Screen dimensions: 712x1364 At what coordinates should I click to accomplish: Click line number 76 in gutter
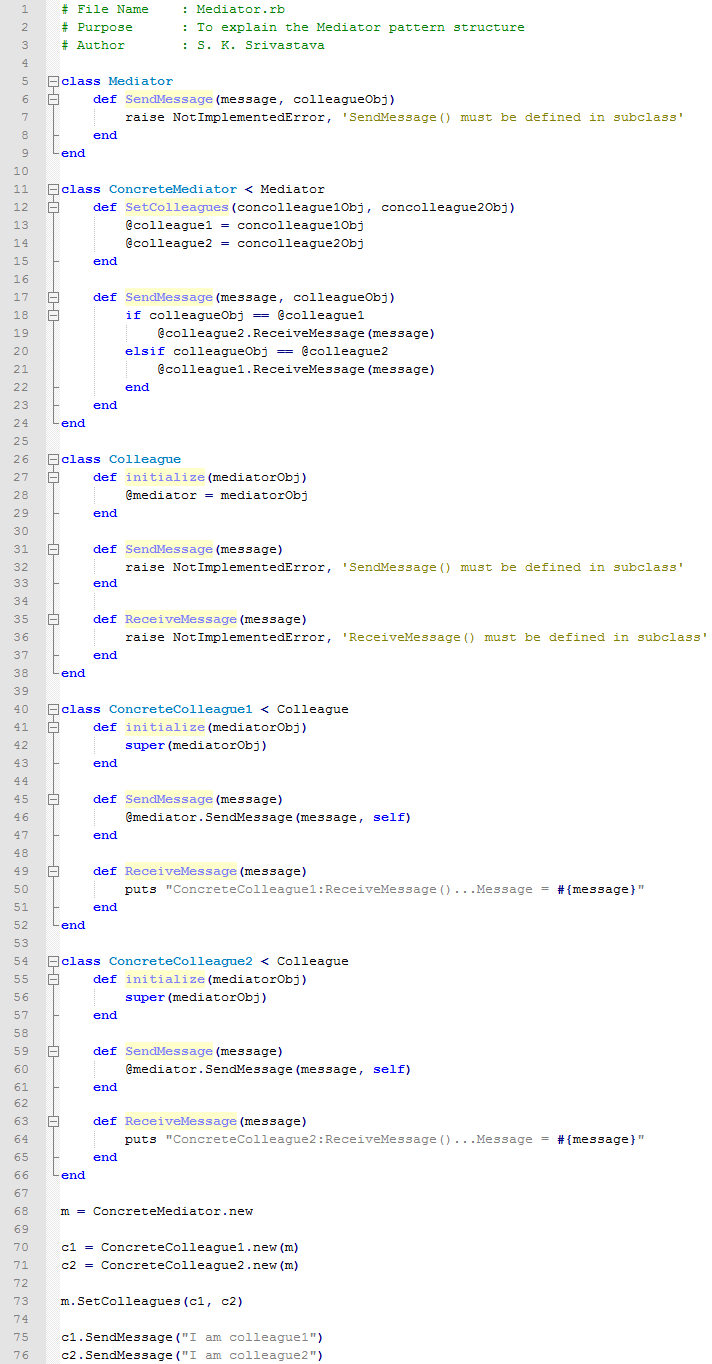click(22, 1355)
